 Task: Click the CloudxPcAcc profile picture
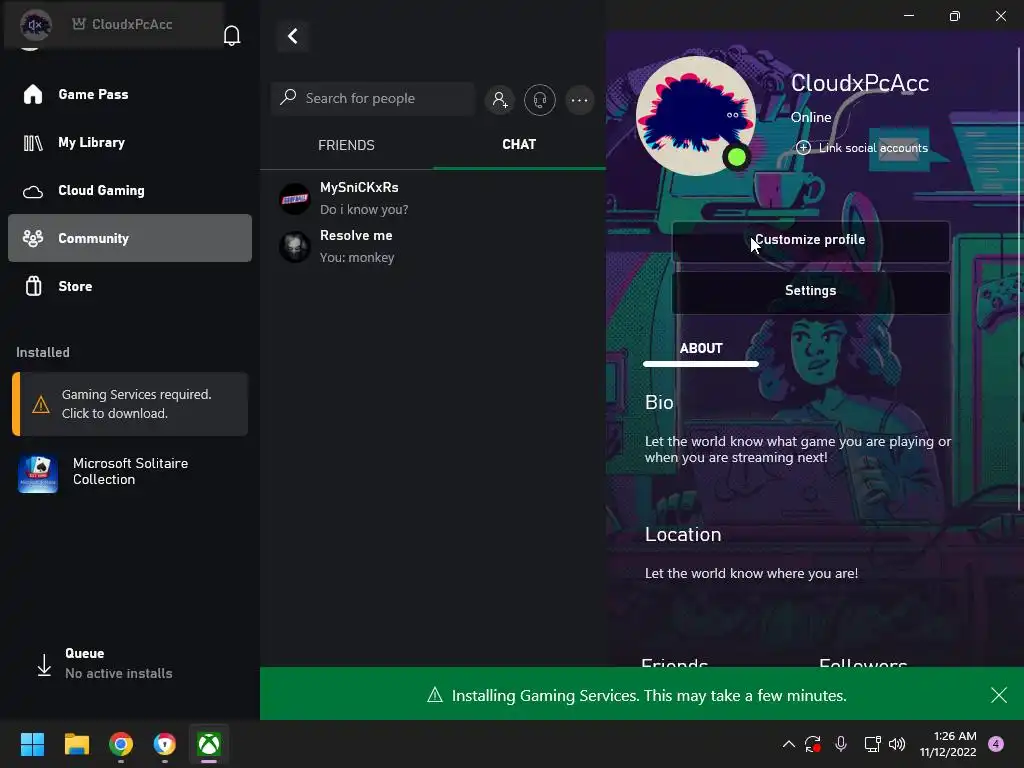[696, 116]
